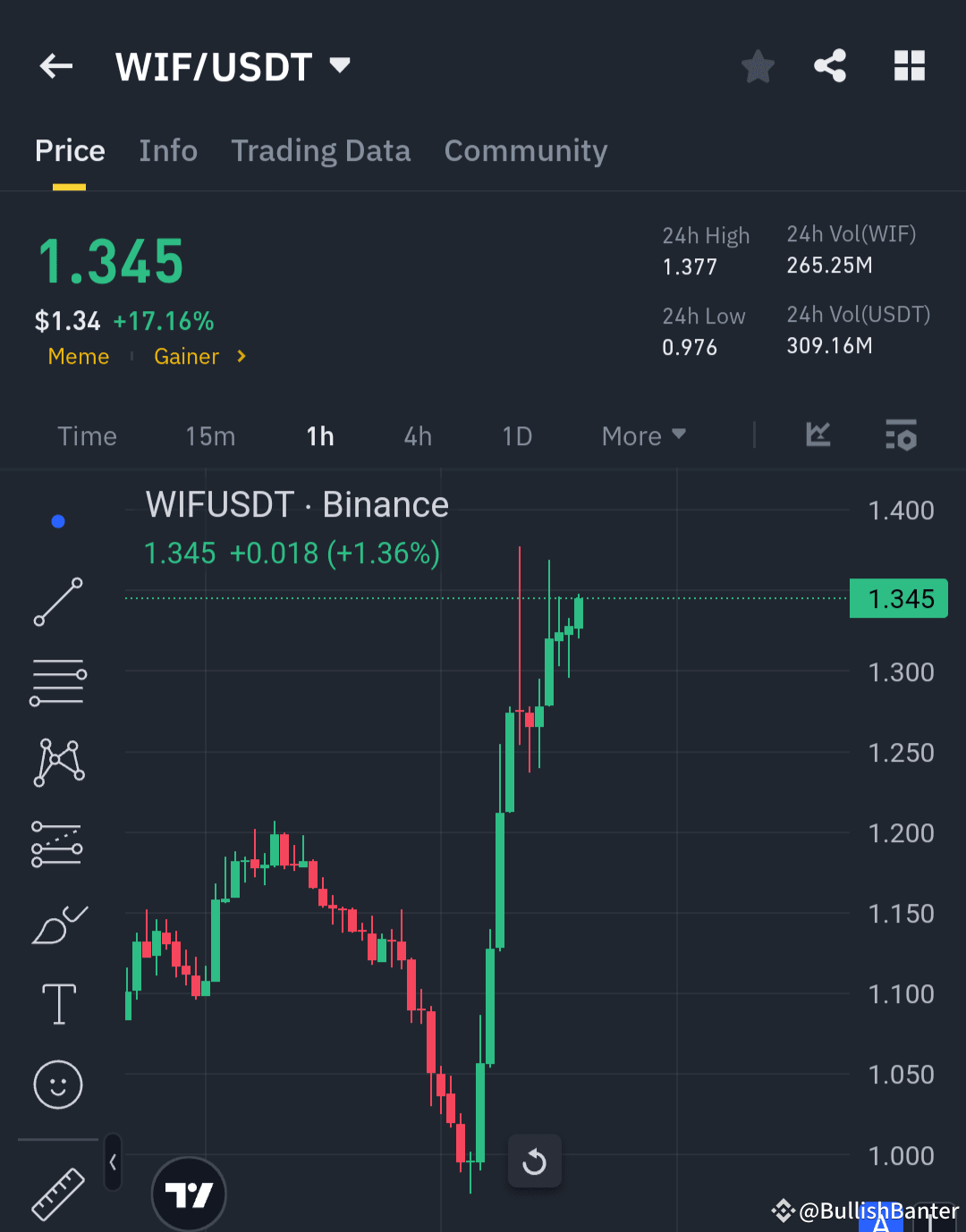Select the 4h timeframe
This screenshot has height=1232, width=966.
tap(417, 435)
